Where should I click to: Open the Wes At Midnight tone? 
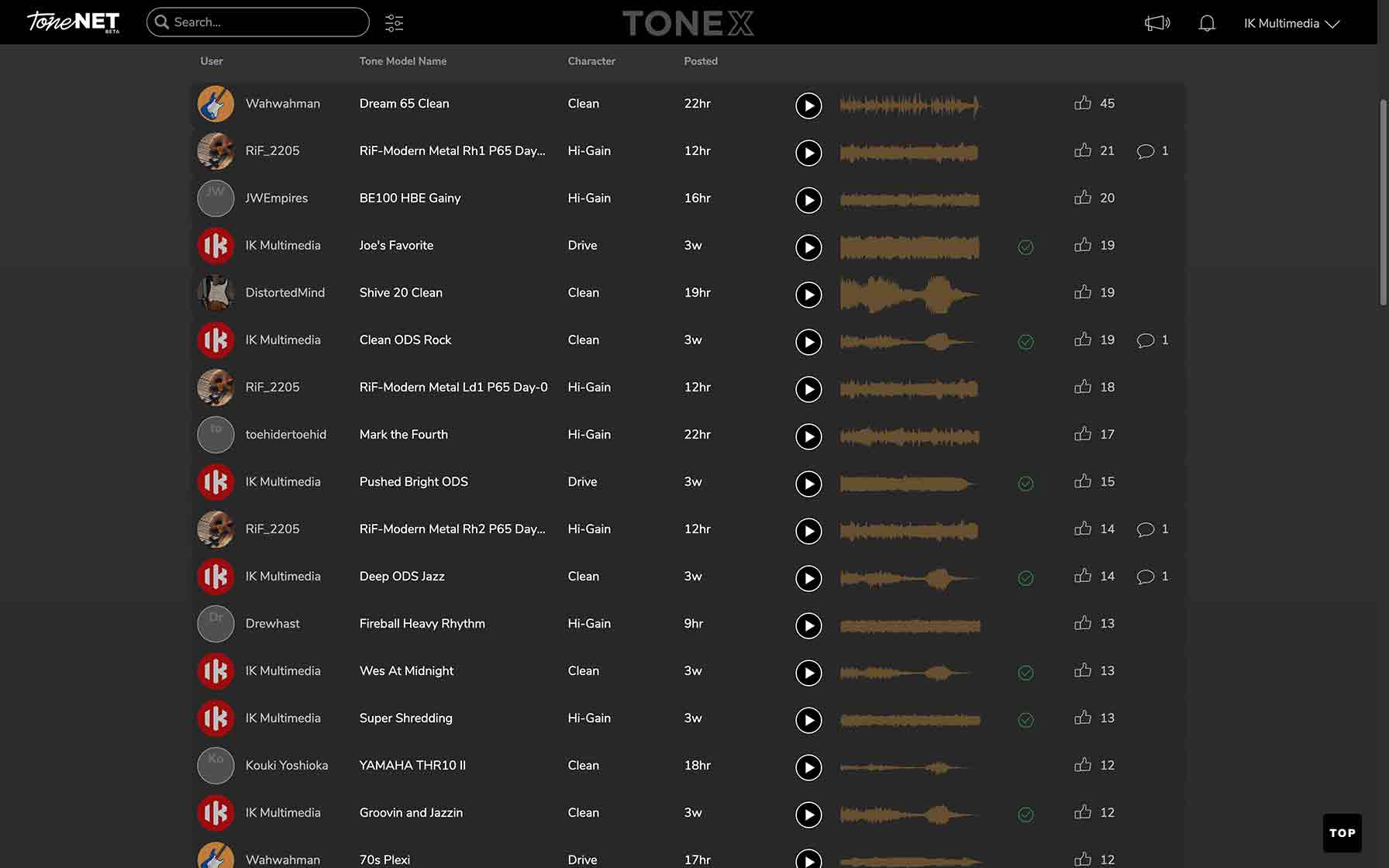click(x=407, y=671)
